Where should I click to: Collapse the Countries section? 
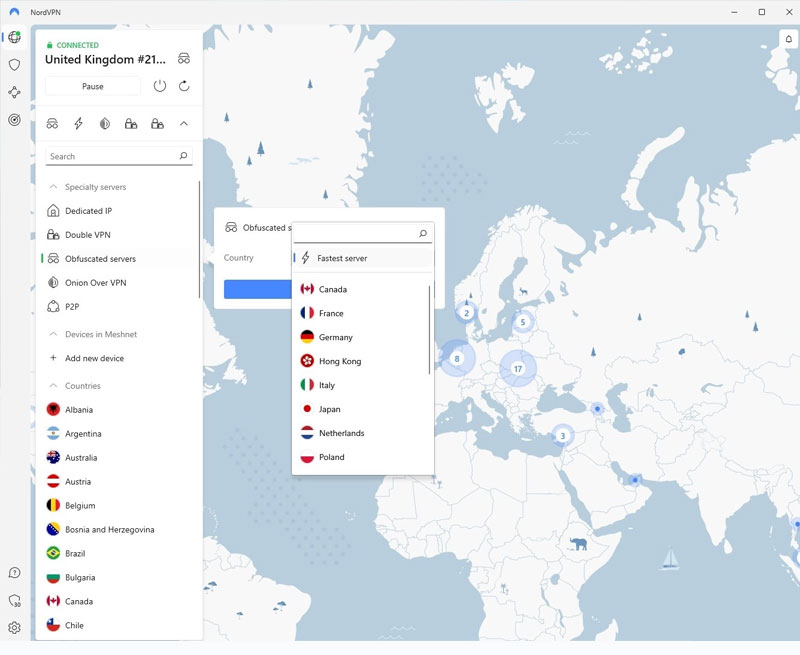[x=53, y=386]
